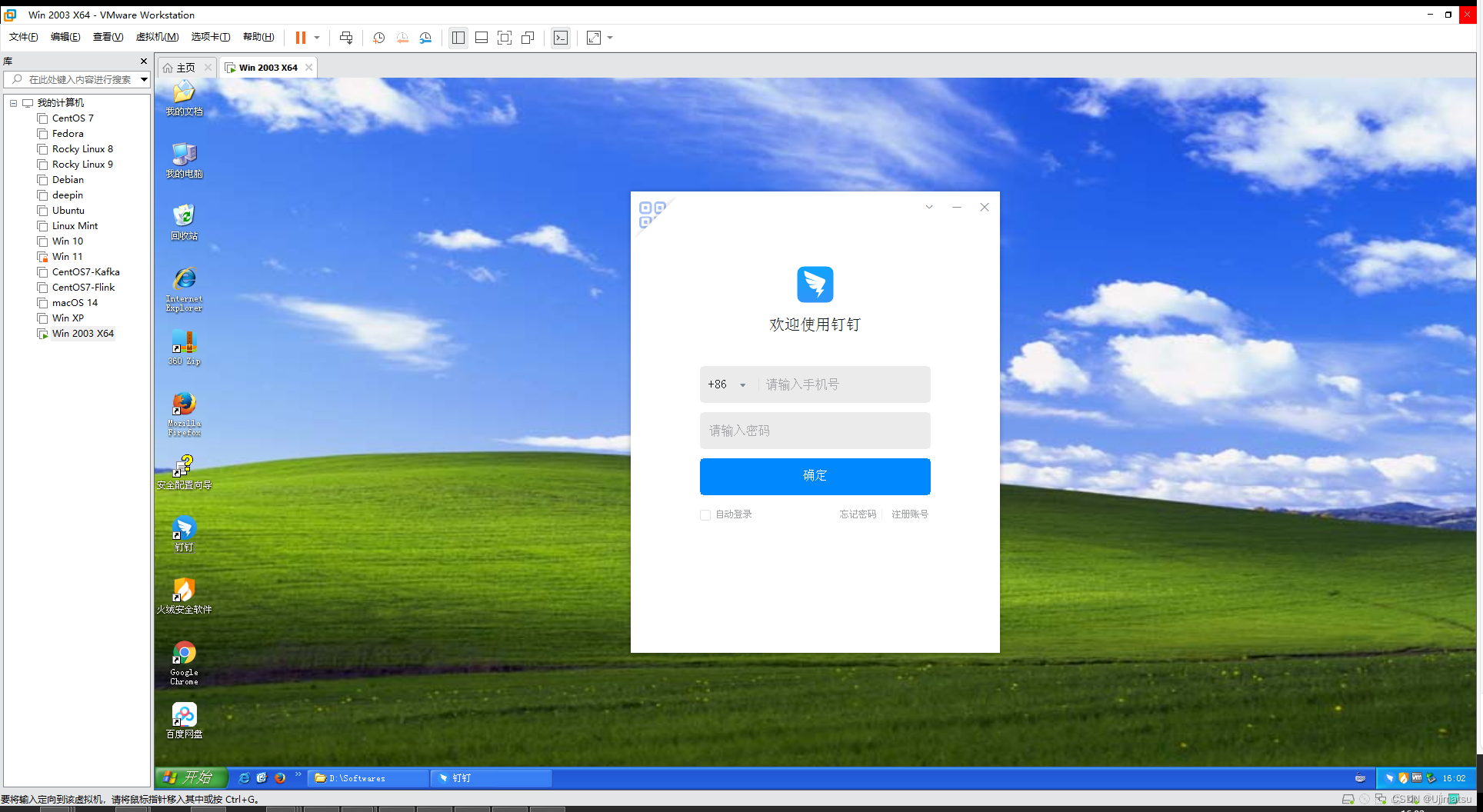The height and width of the screenshot is (812, 1483).
Task: Click 百度网盘 desktop icon
Action: pyautogui.click(x=184, y=721)
